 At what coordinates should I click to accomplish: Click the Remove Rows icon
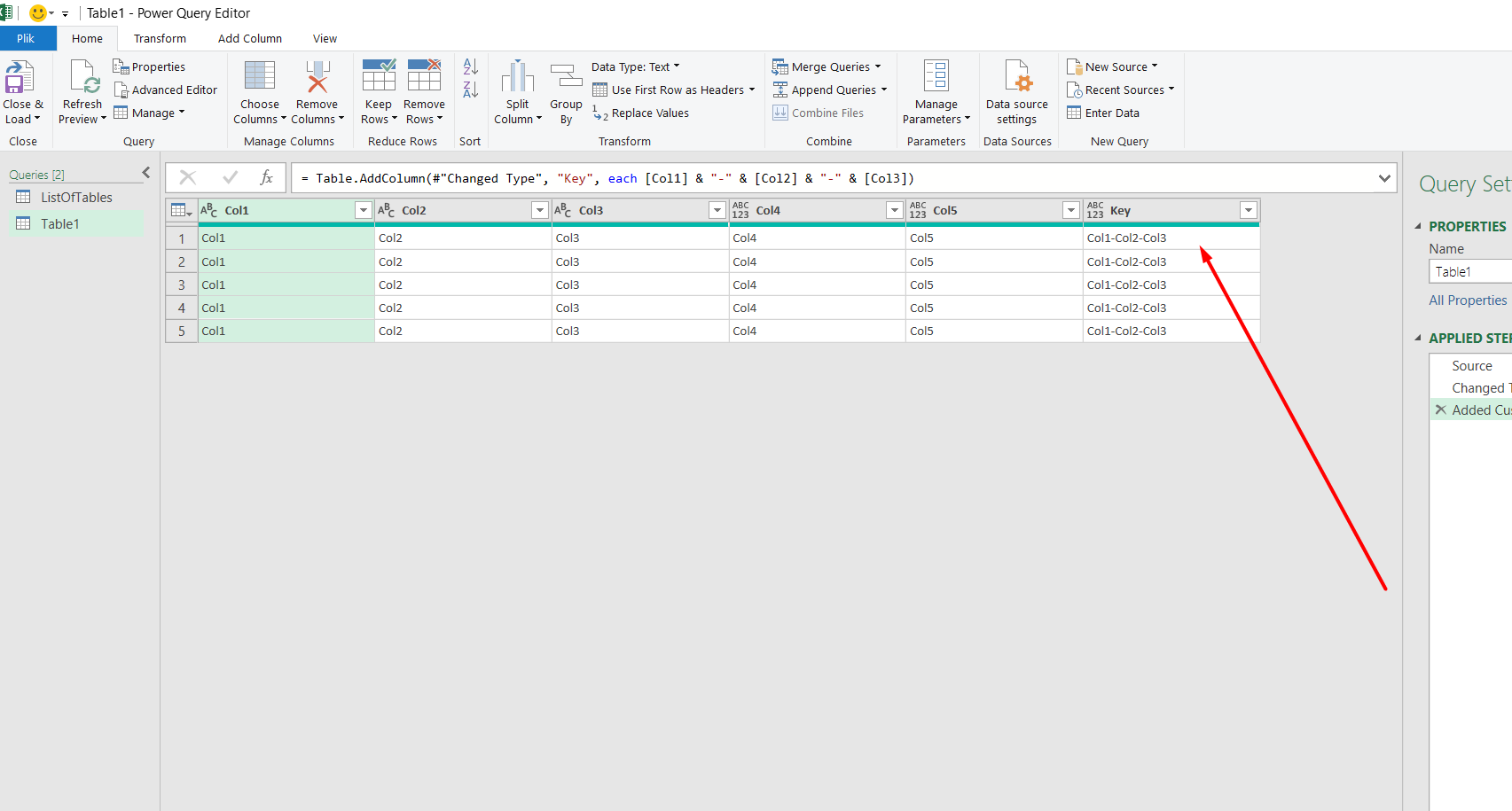(424, 75)
